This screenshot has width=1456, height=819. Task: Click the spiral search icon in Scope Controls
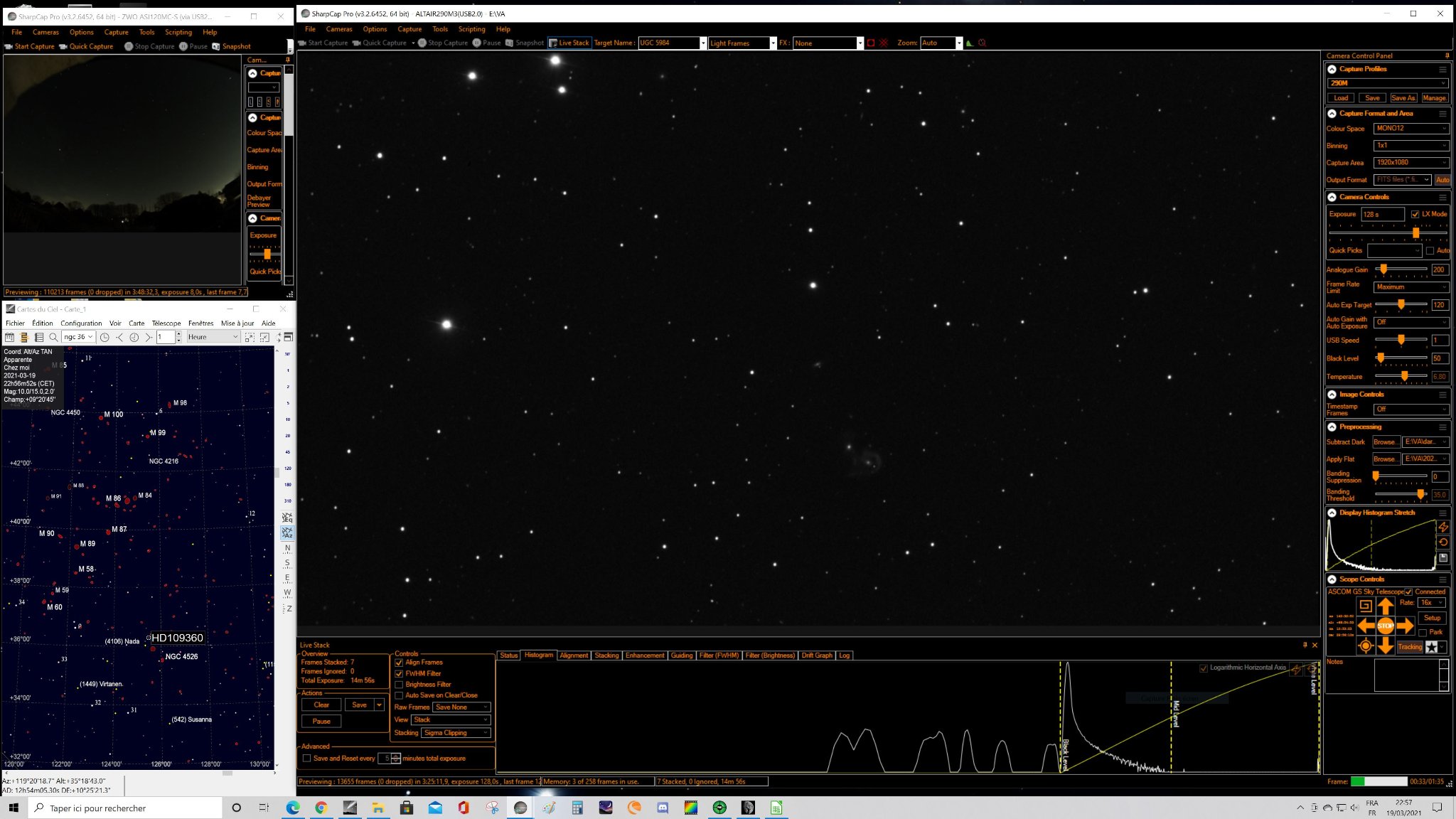(x=1365, y=606)
